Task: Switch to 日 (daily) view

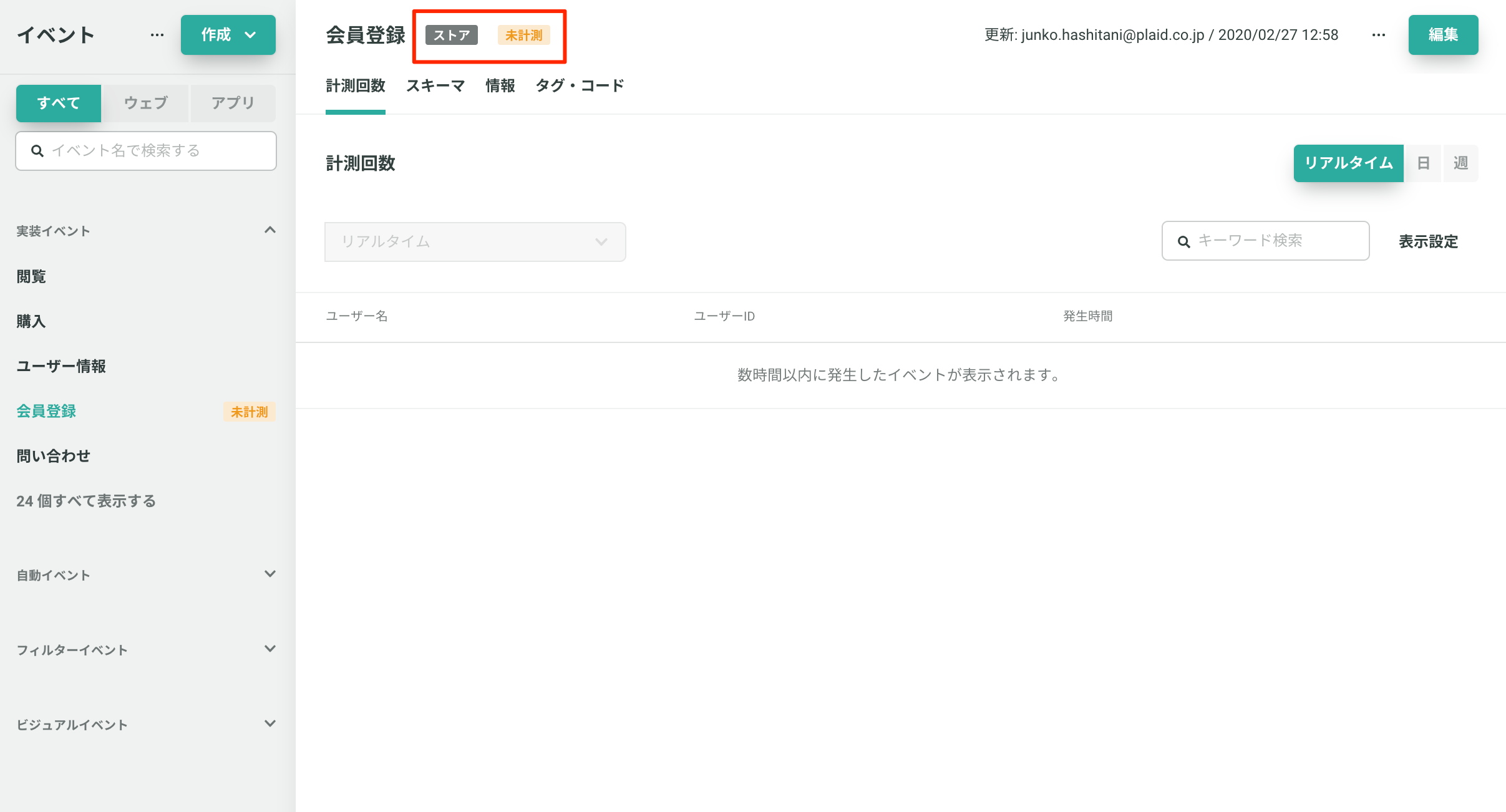Action: click(x=1423, y=163)
